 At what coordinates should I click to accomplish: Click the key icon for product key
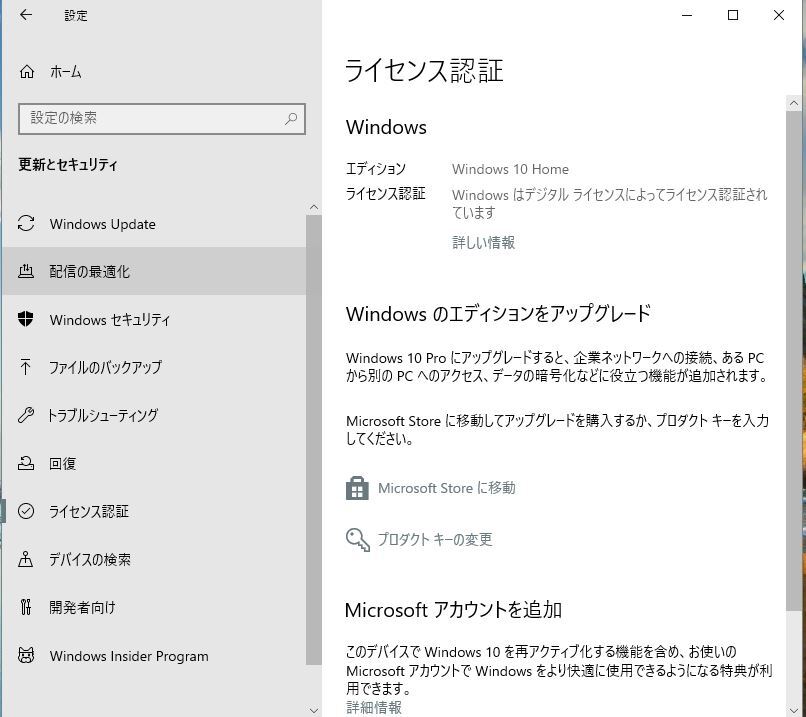point(358,540)
